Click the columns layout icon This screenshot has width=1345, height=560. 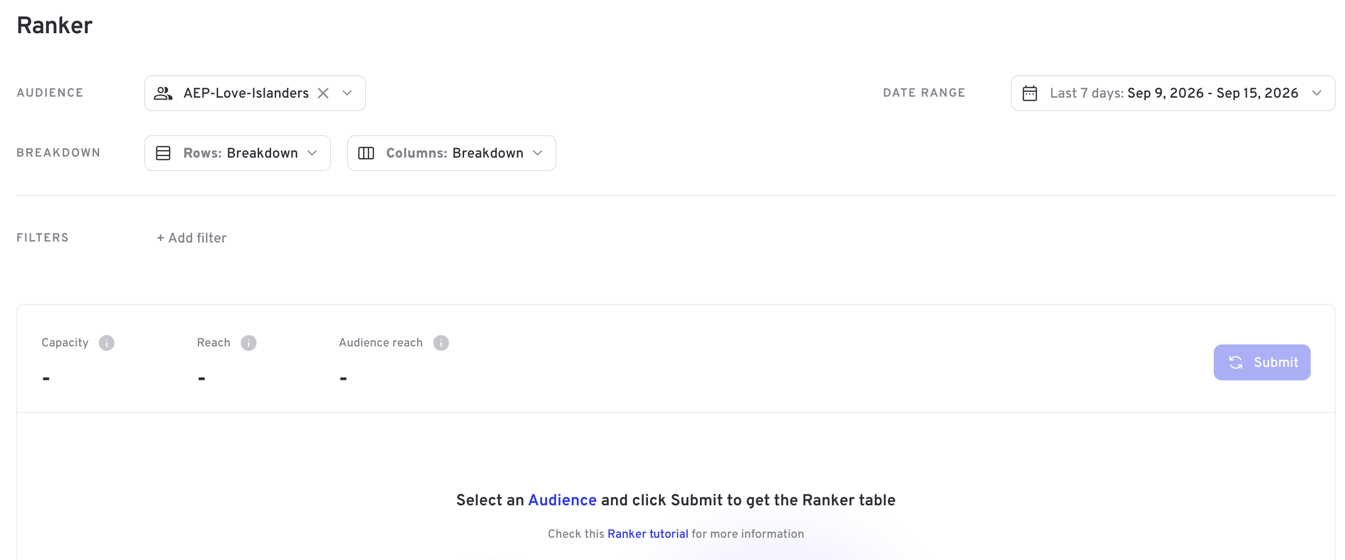(366, 153)
